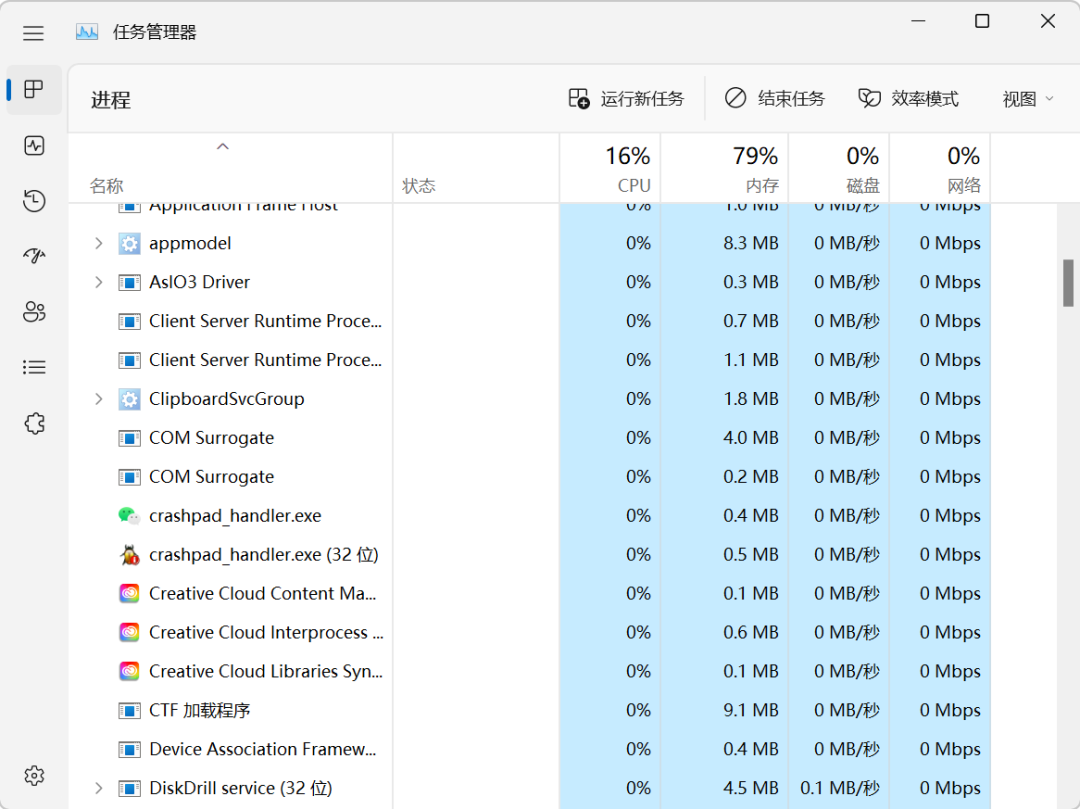This screenshot has width=1080, height=809.
Task: Click the ClipboardSvcGroup gear icon
Action: tap(129, 399)
